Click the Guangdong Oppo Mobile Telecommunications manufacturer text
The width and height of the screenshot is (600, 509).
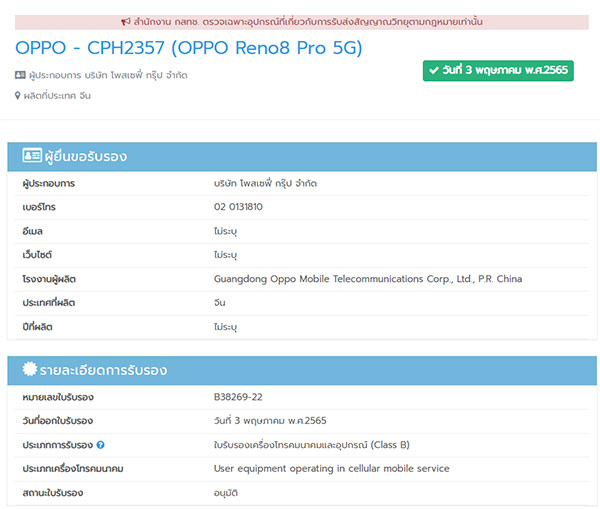(x=367, y=279)
